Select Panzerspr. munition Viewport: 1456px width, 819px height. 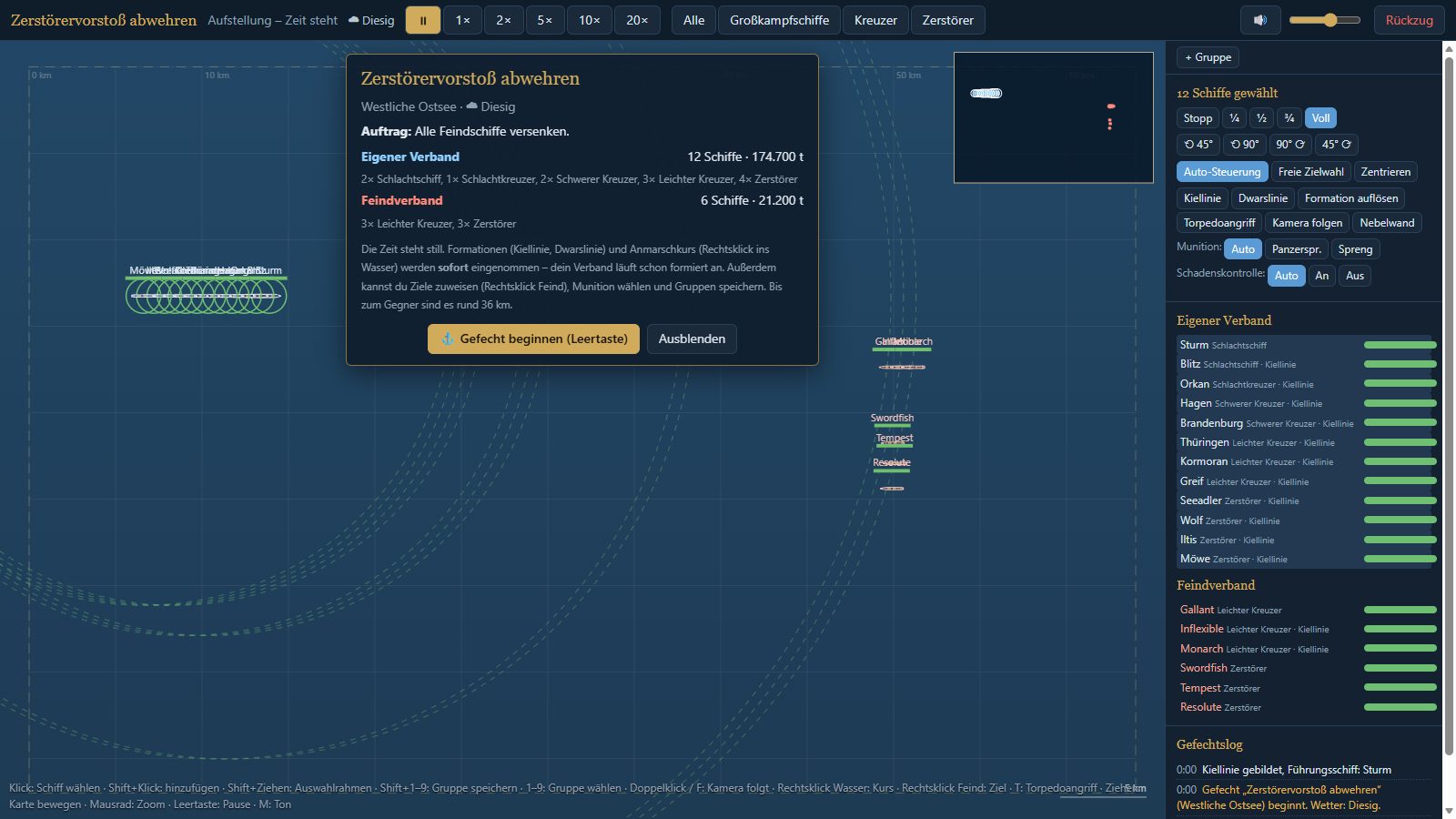[x=1296, y=249]
